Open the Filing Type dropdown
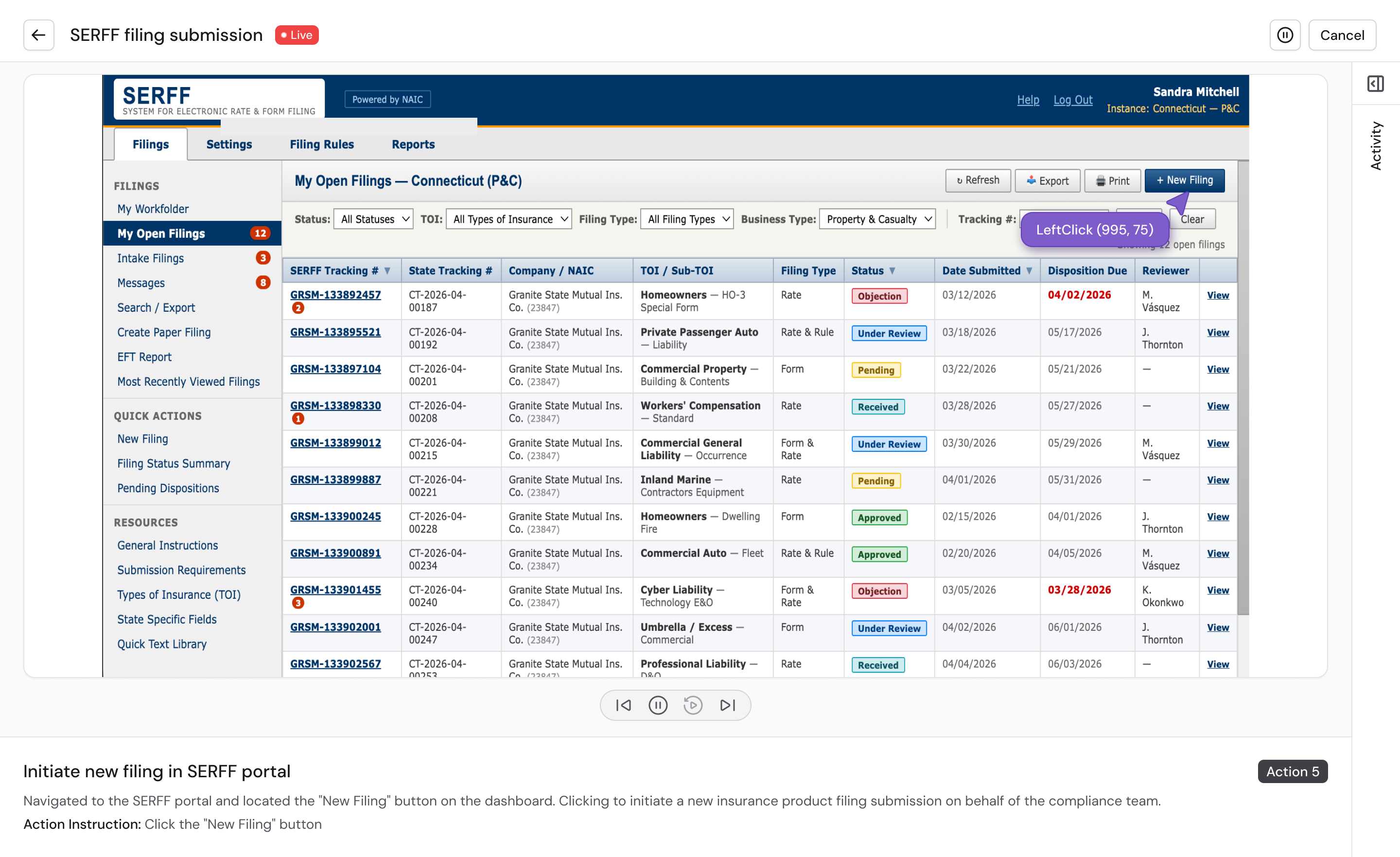This screenshot has height=857, width=1400. (x=687, y=219)
